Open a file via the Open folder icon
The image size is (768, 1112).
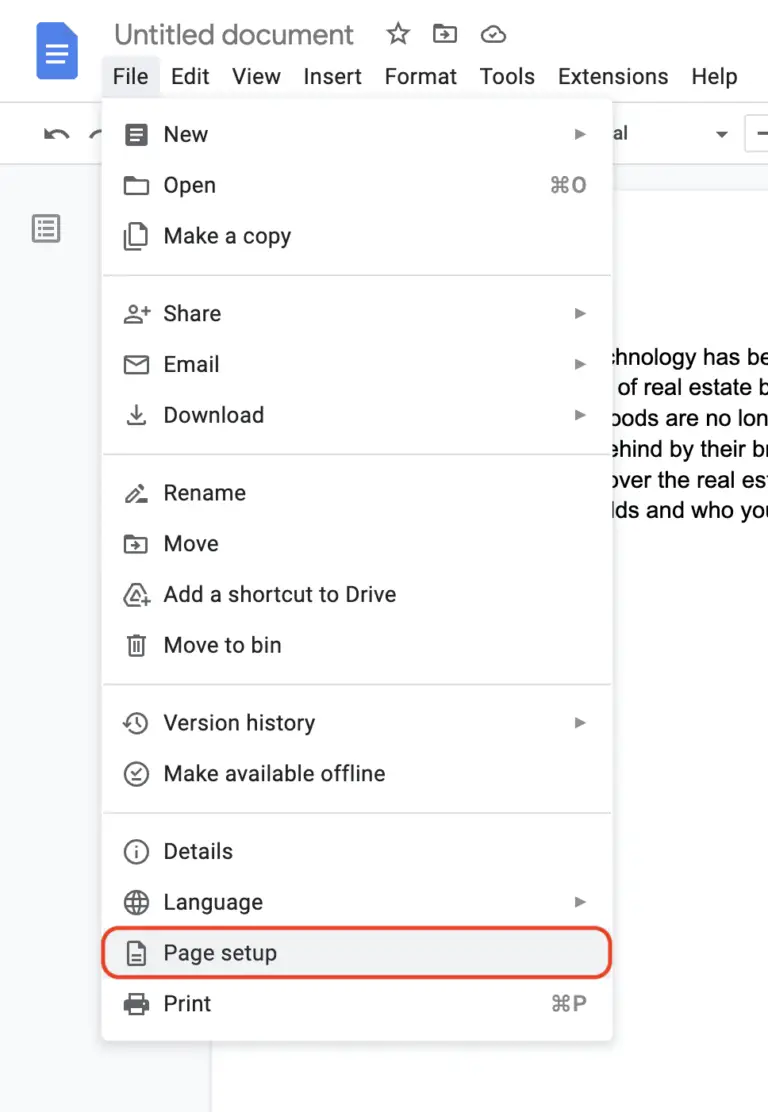click(x=136, y=185)
